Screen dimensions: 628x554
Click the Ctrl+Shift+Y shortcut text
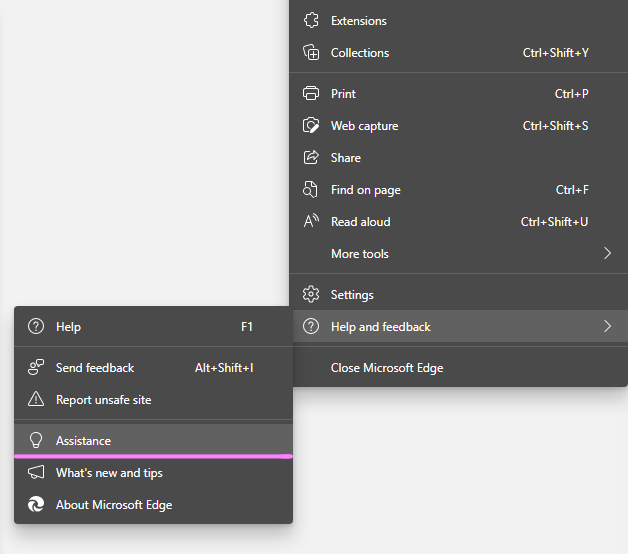point(556,53)
